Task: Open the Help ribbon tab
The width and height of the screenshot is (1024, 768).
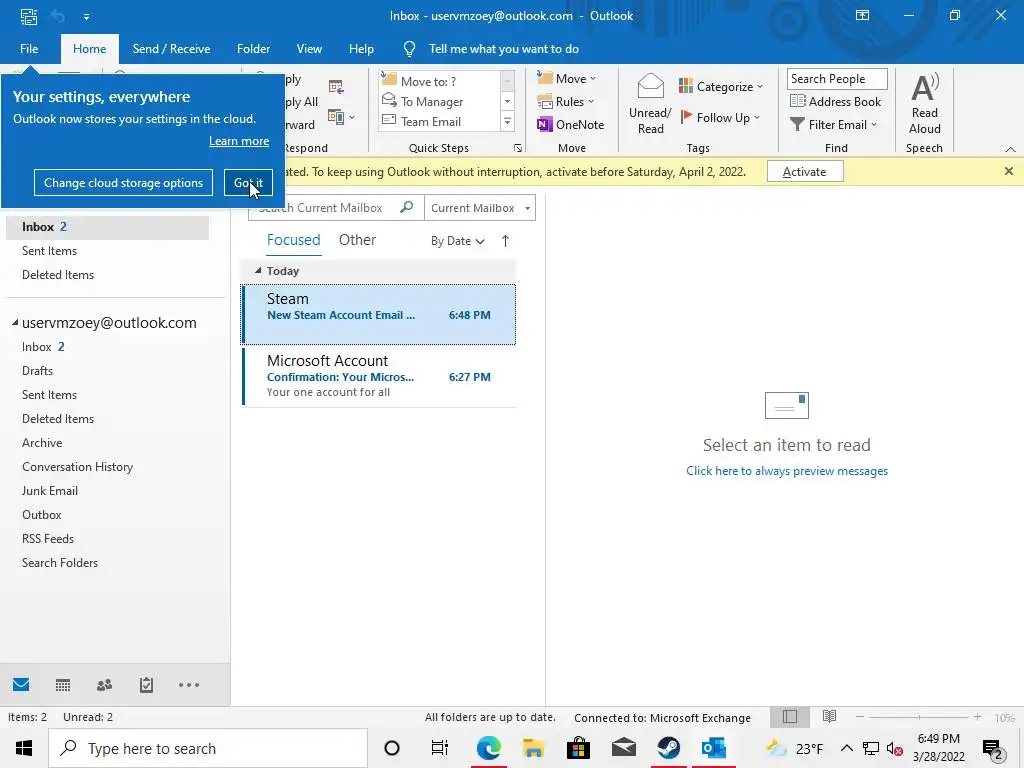Action: pyautogui.click(x=361, y=49)
